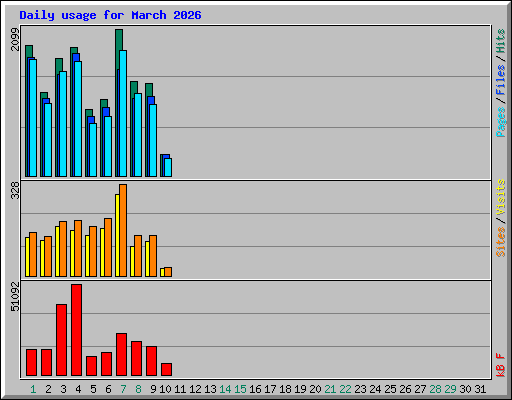The width and height of the screenshot is (512, 400).
Task: Select the short red KB bar for day 10
Action: click(x=166, y=369)
